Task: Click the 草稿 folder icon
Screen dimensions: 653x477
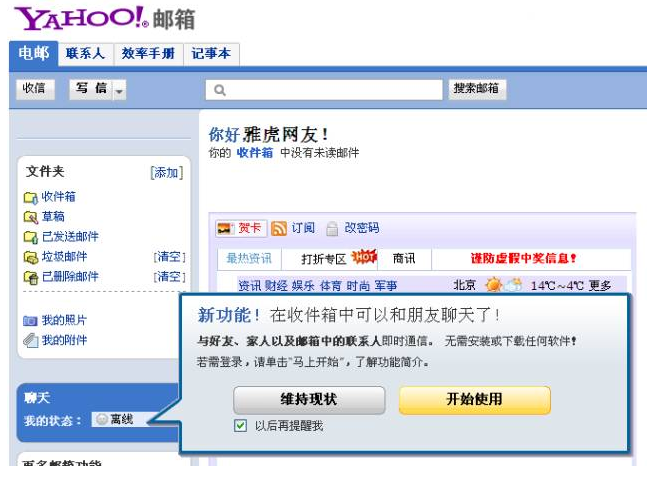Action: (x=30, y=217)
